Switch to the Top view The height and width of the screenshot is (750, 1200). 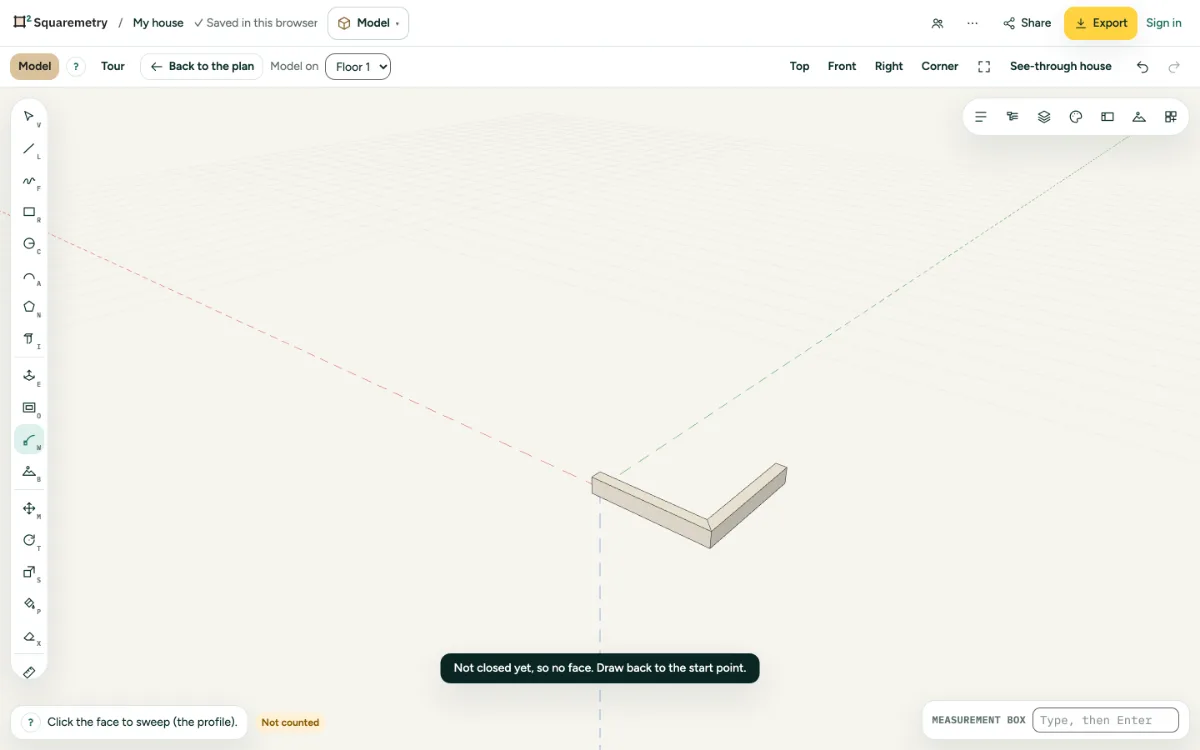click(800, 67)
